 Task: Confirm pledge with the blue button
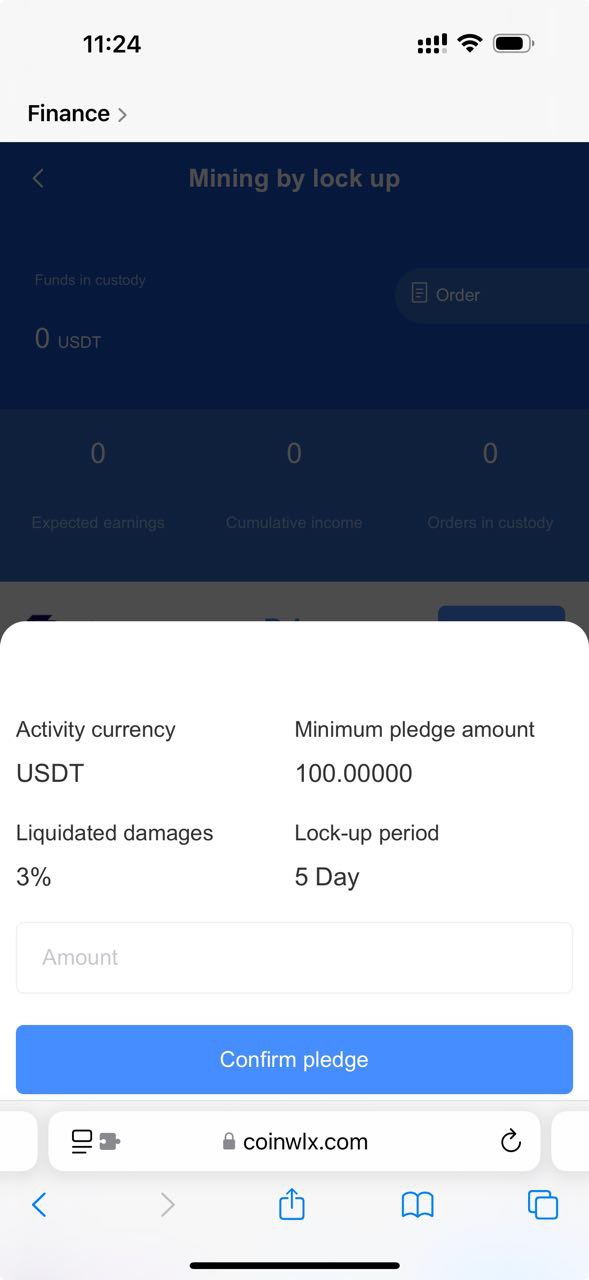[294, 1059]
